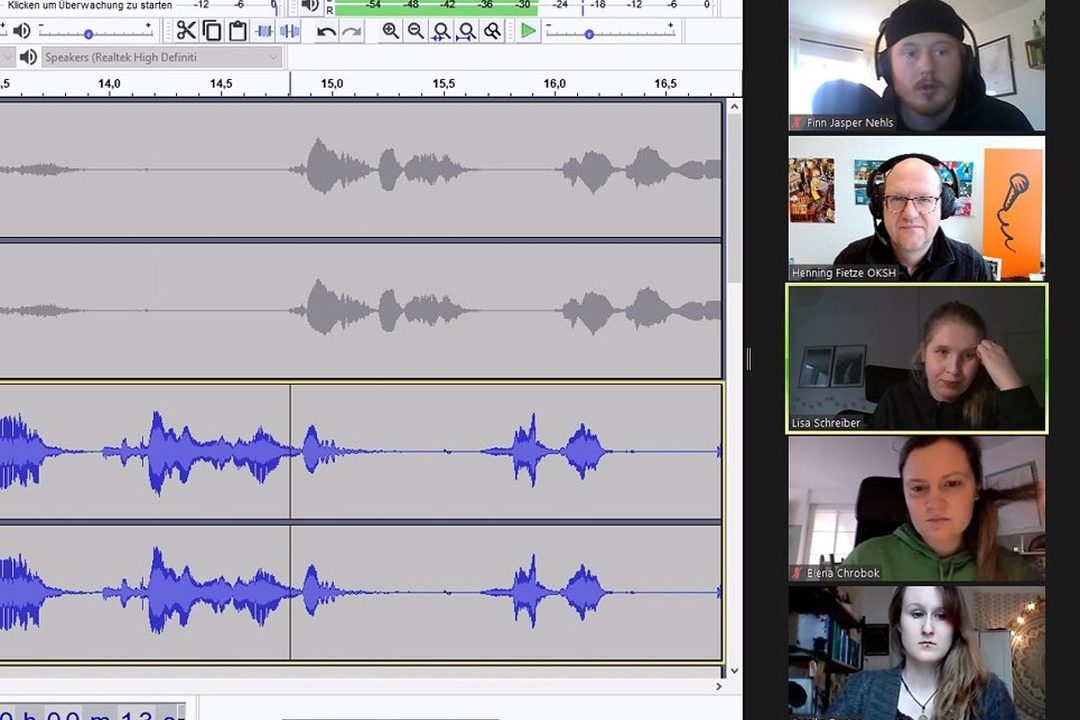Undo the last edit
The height and width of the screenshot is (720, 1080).
point(326,31)
